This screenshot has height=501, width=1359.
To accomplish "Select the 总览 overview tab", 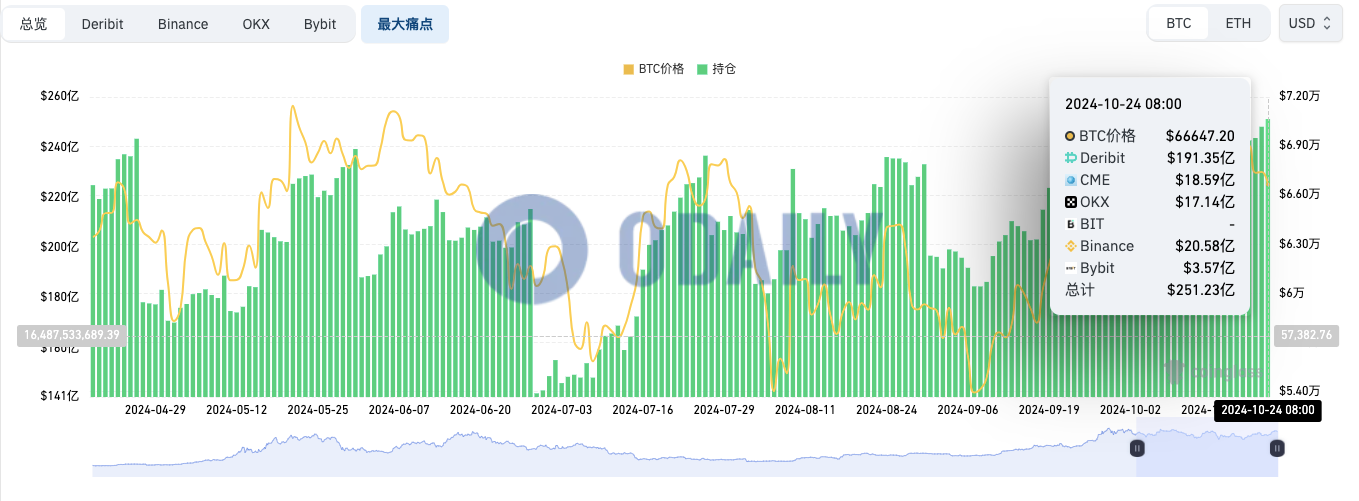I will (x=34, y=24).
